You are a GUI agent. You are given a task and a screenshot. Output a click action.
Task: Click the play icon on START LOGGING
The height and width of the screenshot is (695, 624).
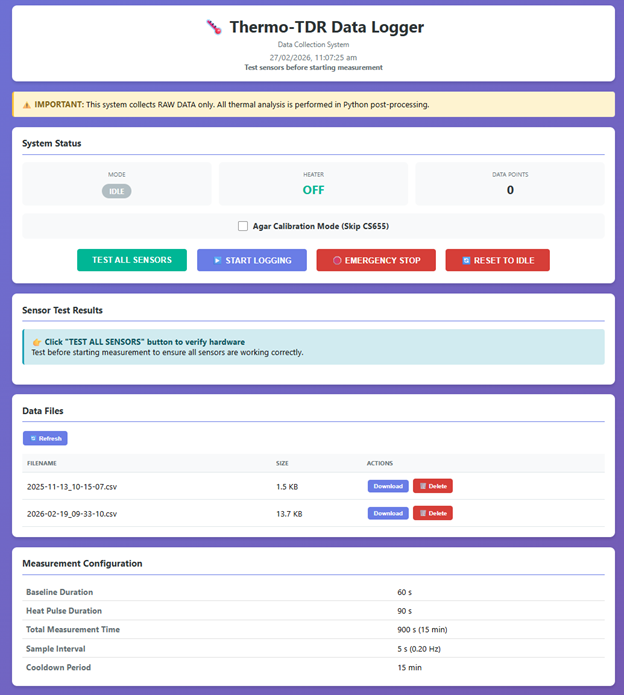click(216, 260)
